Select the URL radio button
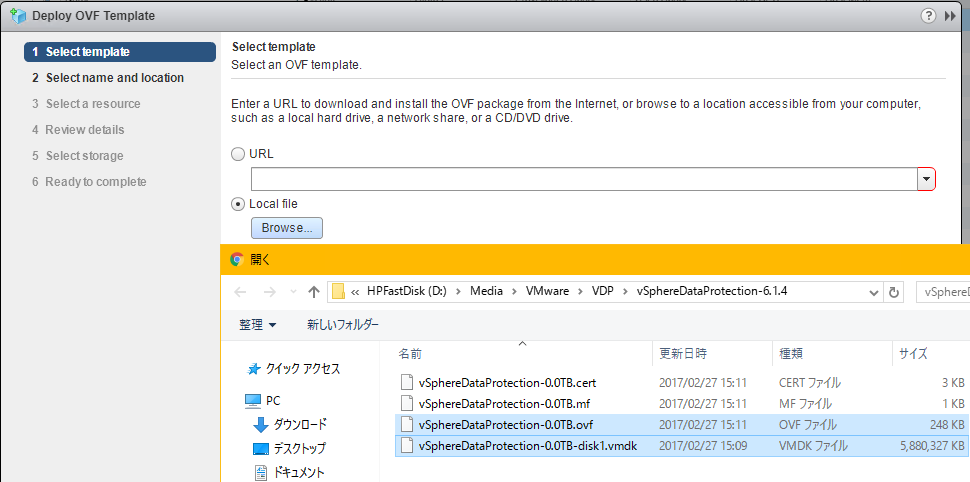Image resolution: width=970 pixels, height=482 pixels. tap(238, 155)
